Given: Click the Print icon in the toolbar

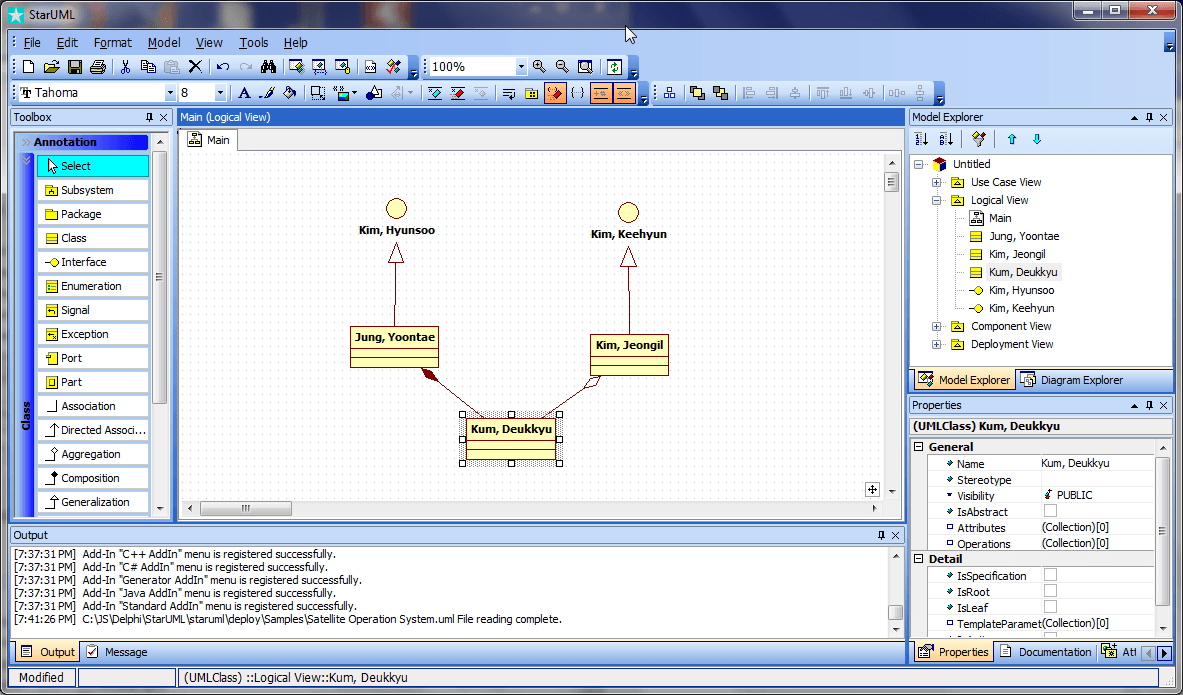Looking at the screenshot, I should [98, 67].
